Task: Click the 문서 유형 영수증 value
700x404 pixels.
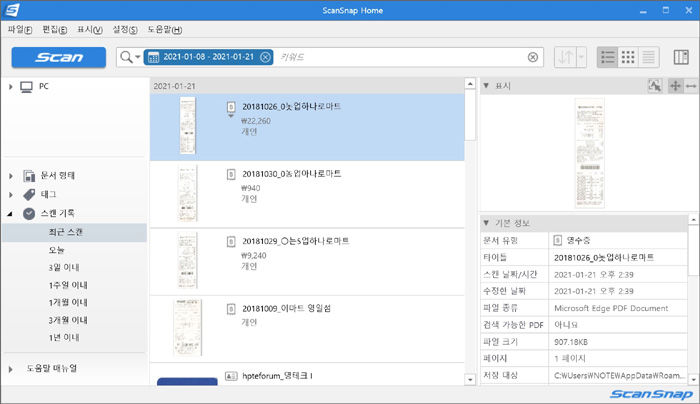Action: [x=617, y=241]
